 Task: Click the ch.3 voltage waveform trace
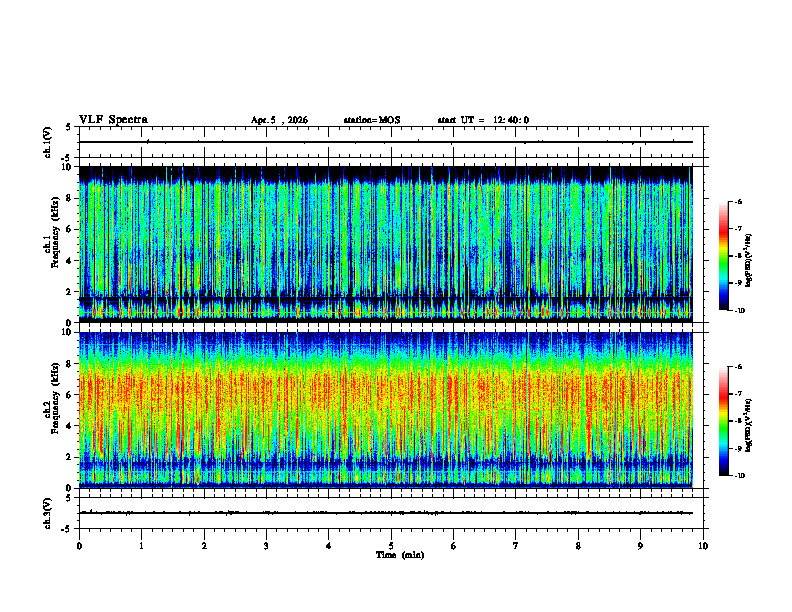386,513
